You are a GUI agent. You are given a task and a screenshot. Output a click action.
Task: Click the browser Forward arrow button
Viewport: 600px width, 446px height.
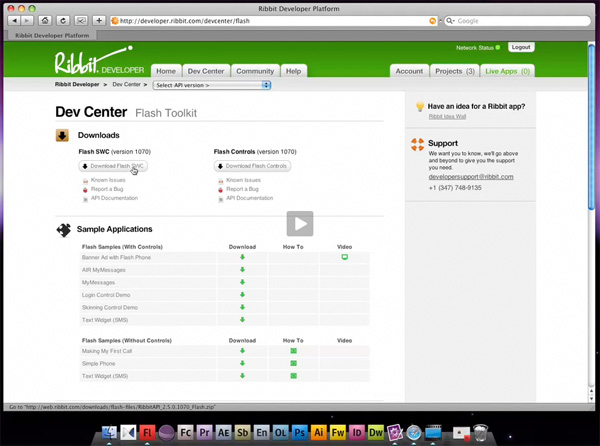[27, 21]
